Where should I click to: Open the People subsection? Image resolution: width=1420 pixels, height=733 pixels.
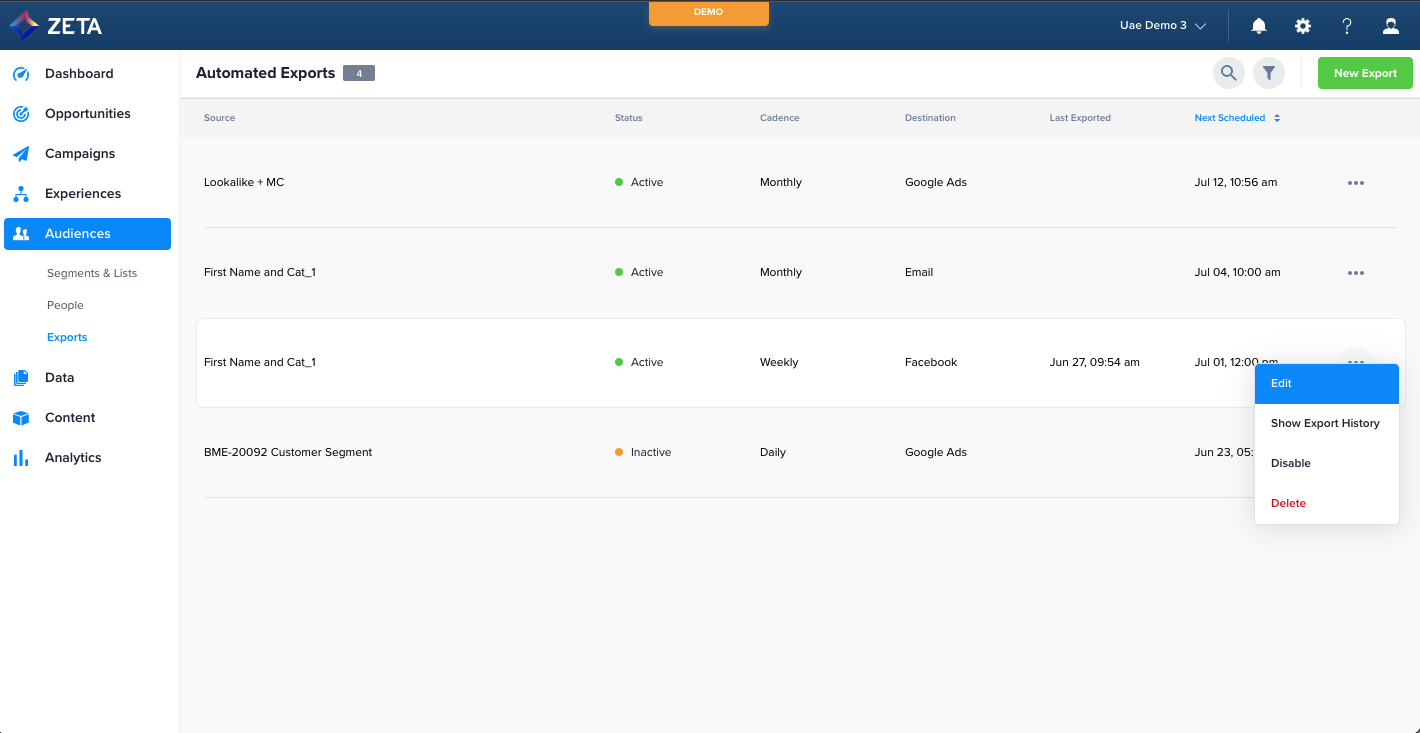[65, 305]
